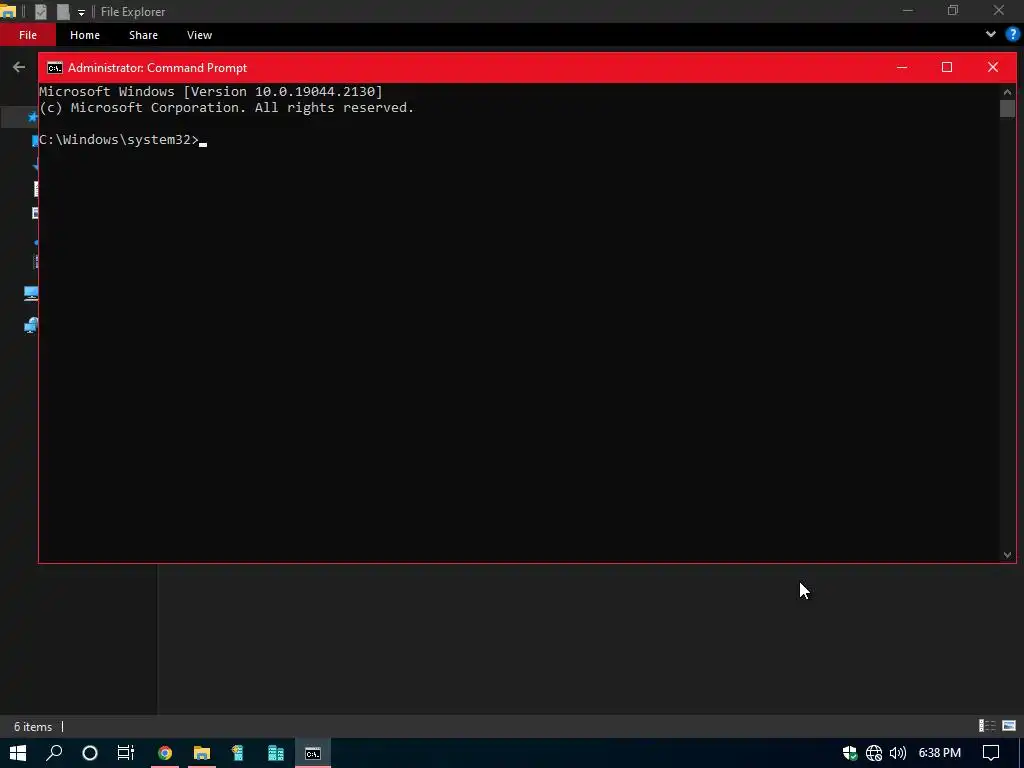Open network globe tray icon

(x=874, y=753)
